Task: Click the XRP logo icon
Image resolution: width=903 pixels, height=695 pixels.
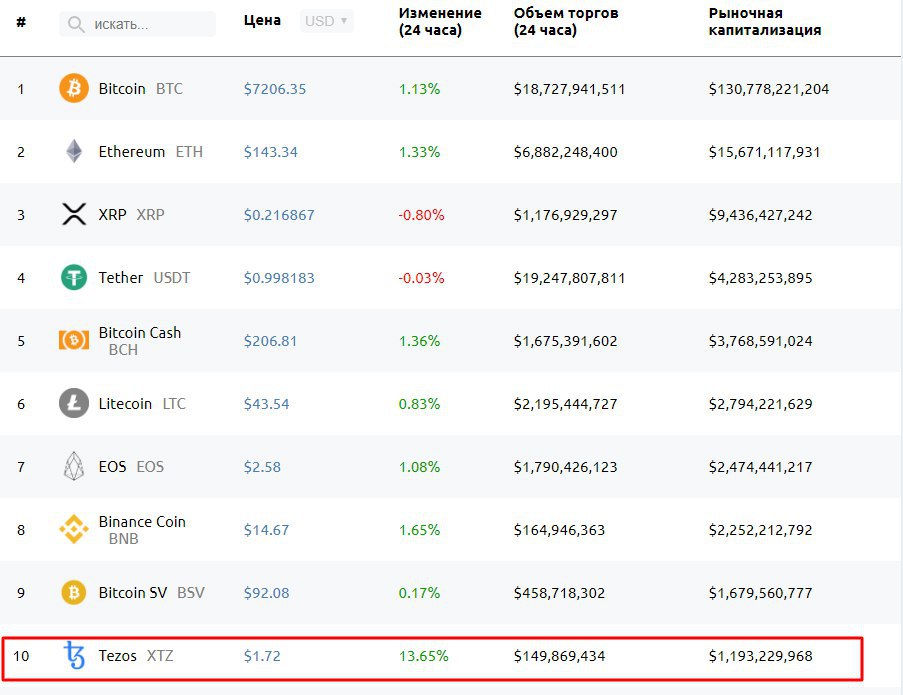Action: tap(74, 214)
